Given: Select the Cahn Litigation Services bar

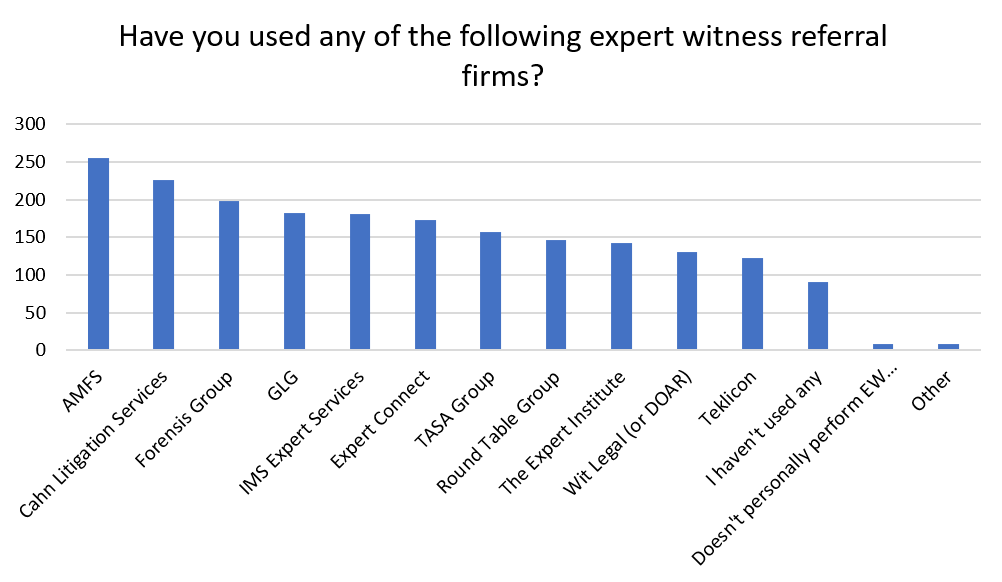Looking at the screenshot, I should pyautogui.click(x=163, y=265).
